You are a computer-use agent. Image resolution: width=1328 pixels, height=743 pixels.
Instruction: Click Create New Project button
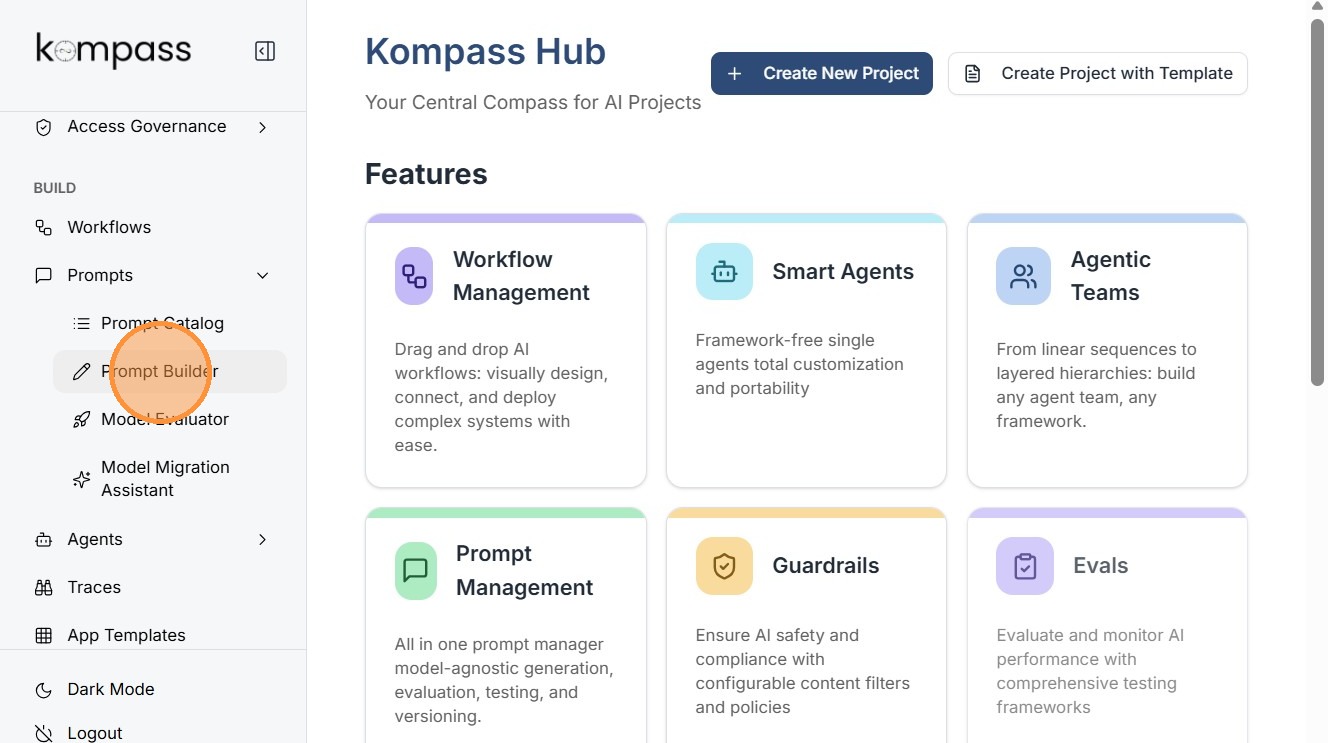click(x=821, y=74)
